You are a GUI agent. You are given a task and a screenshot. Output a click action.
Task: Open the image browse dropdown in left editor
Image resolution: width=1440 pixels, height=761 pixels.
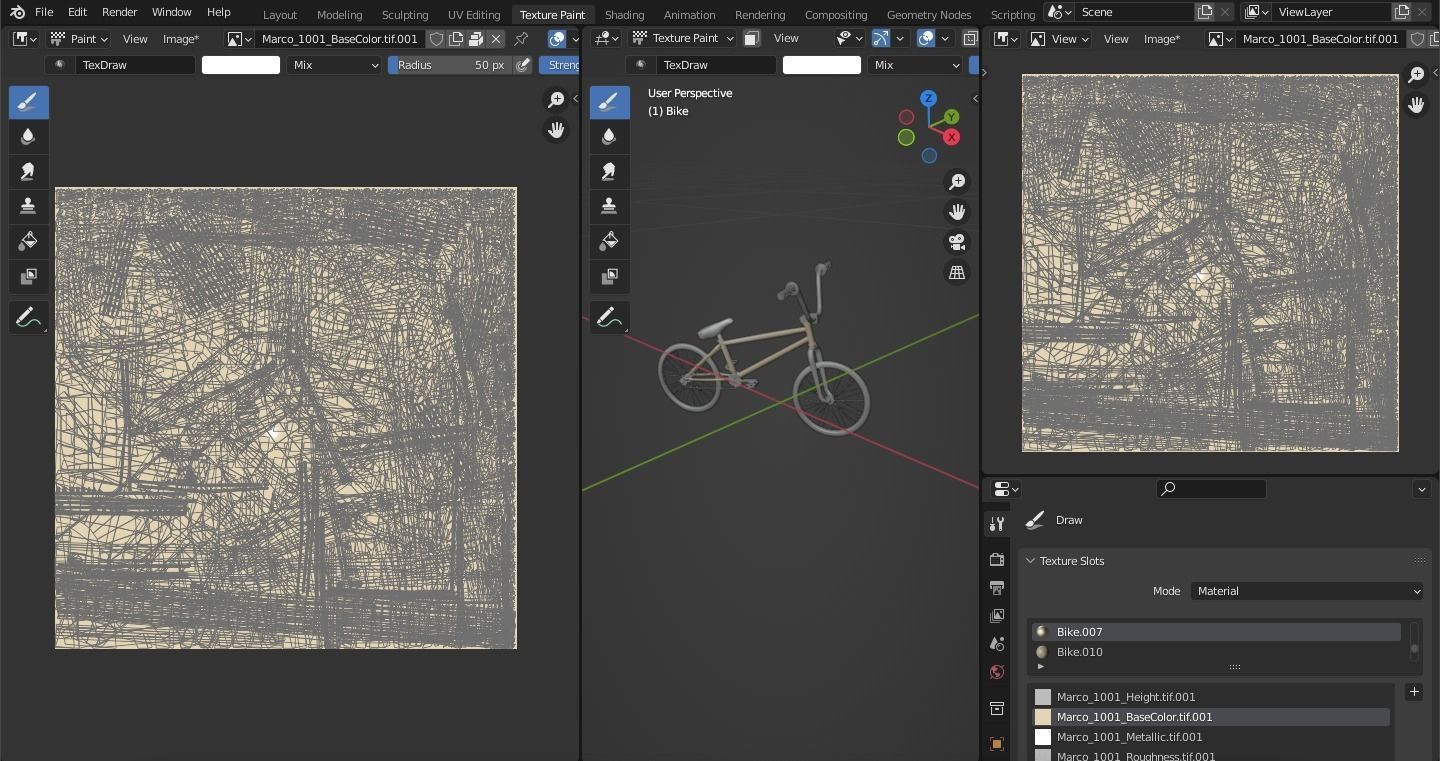[x=239, y=39]
